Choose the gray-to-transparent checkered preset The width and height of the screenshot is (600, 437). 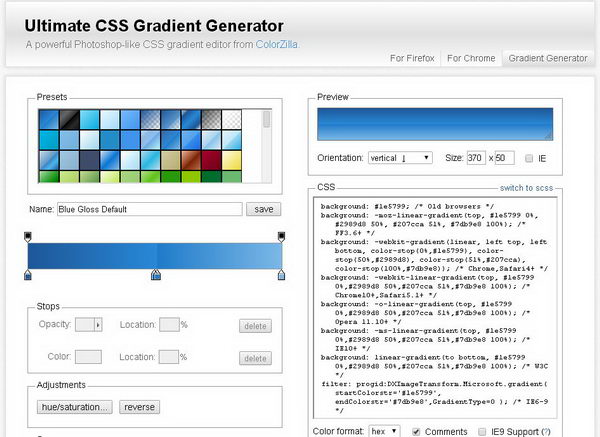(x=212, y=119)
